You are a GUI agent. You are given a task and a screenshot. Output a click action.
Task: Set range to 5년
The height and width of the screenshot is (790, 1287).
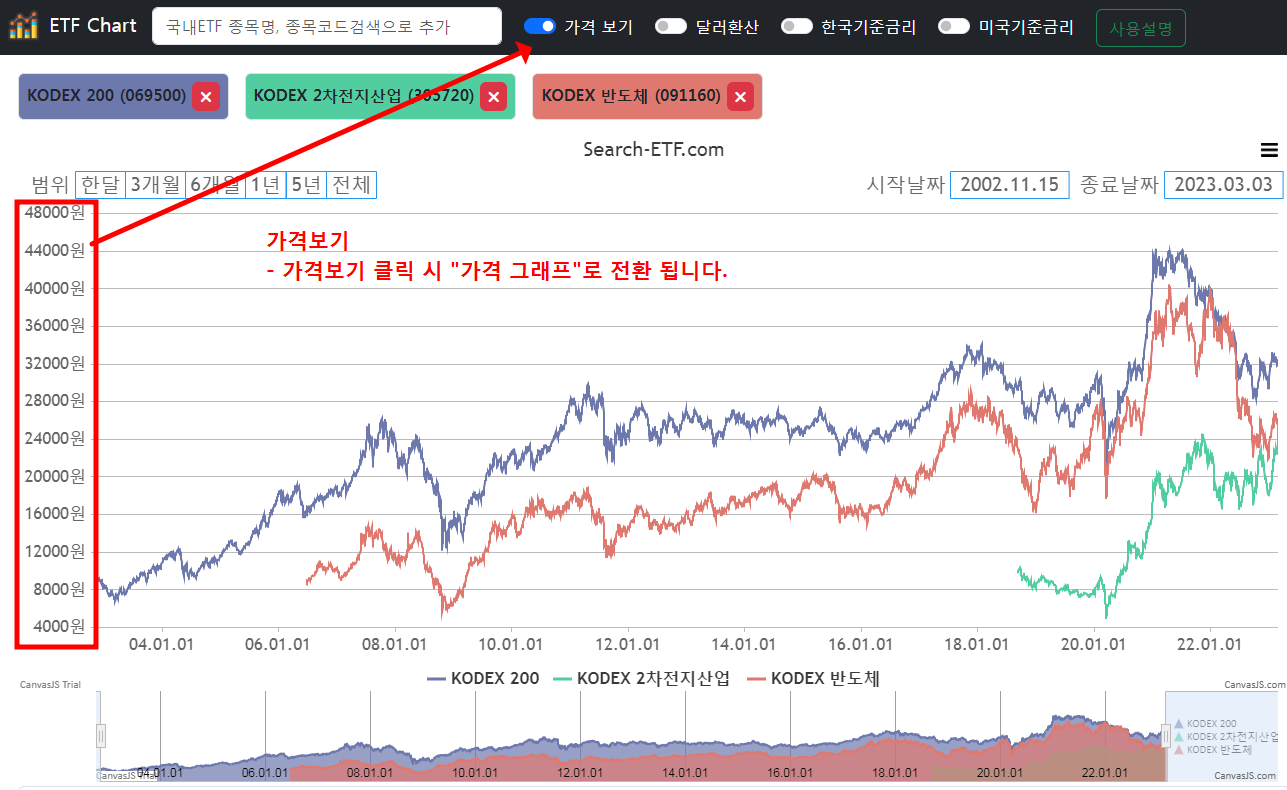point(306,185)
